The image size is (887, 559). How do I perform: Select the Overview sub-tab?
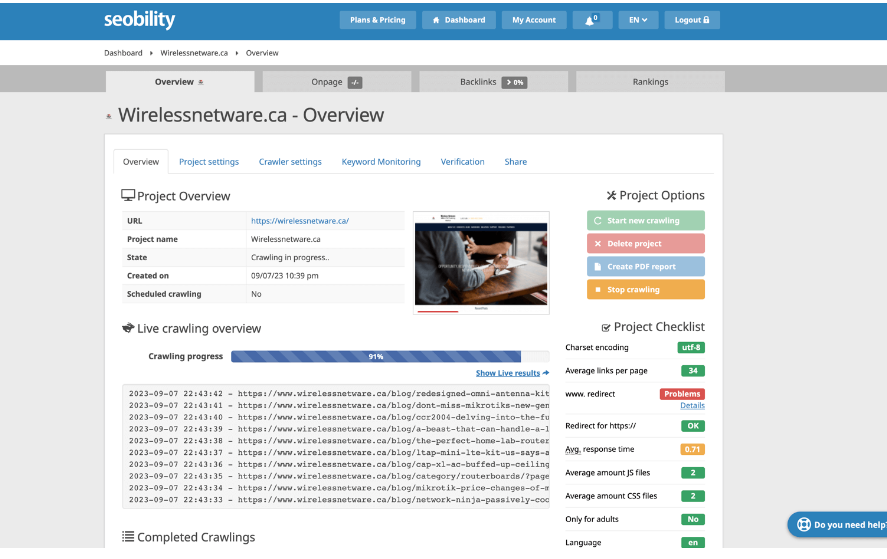pos(141,162)
